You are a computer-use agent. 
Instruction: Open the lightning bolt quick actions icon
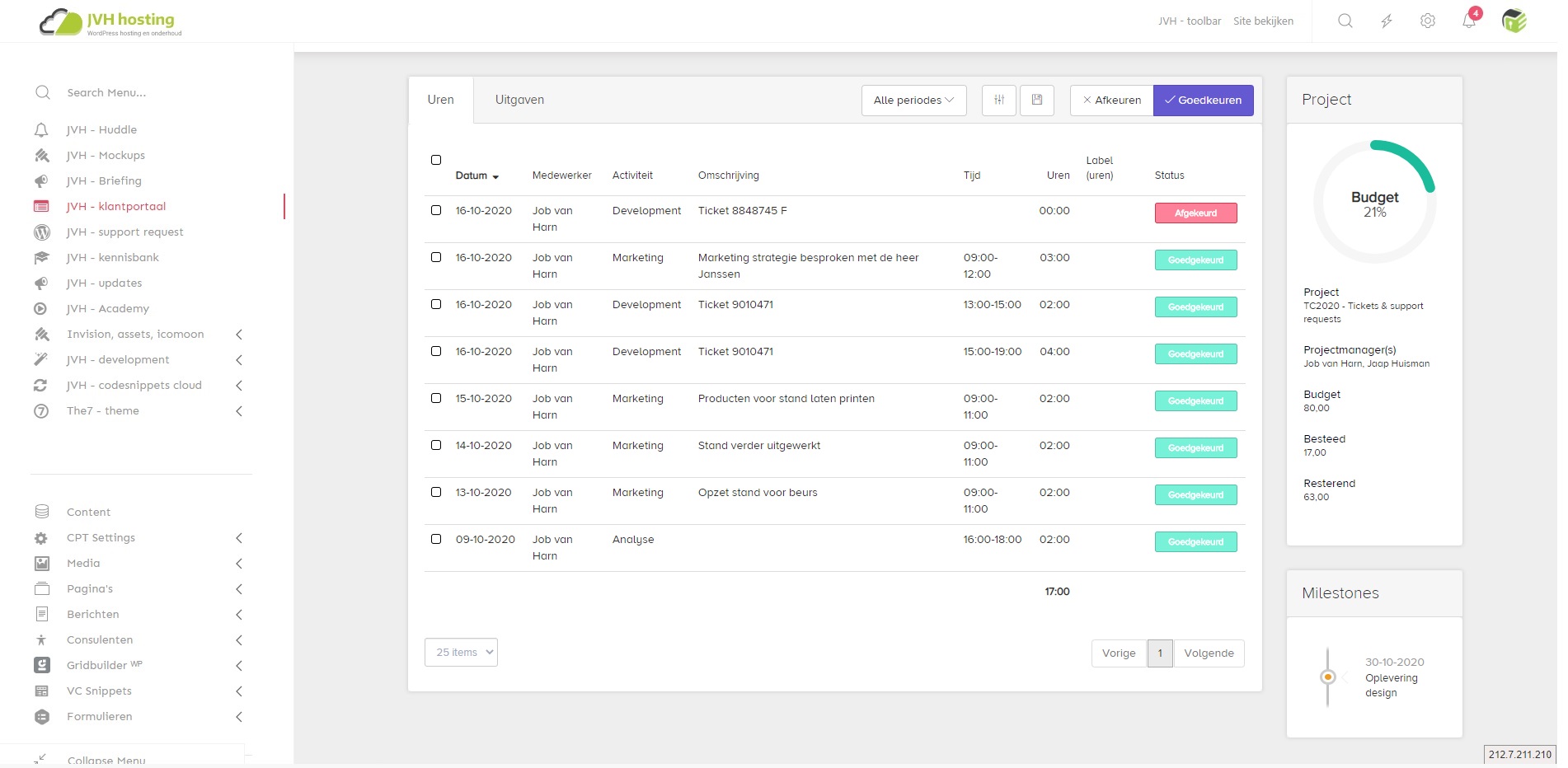click(x=1387, y=21)
